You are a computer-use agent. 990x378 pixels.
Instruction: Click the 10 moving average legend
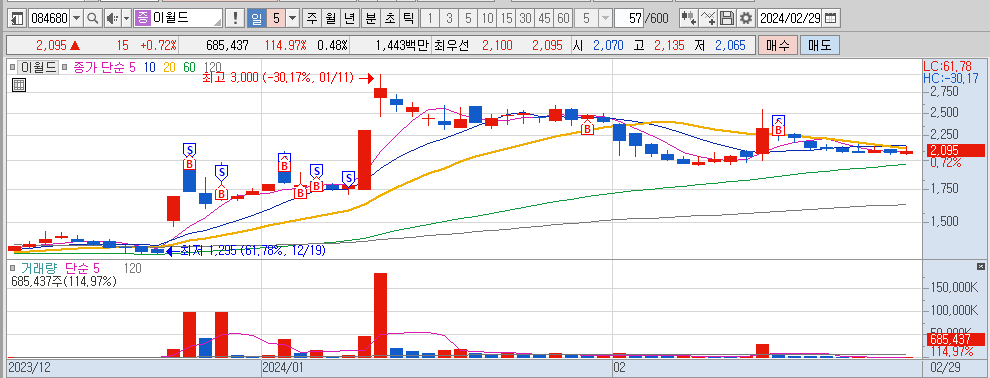[150, 66]
